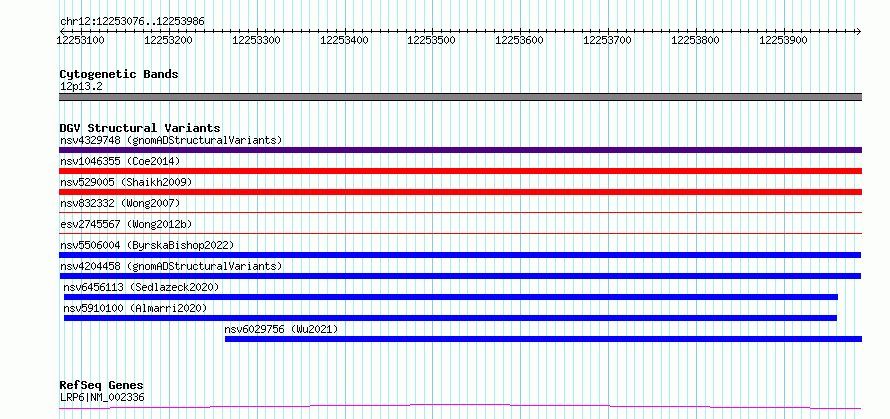This screenshot has height=419, width=890.
Task: Open nsv529005 (Shaikh2009) variant label
Action: (x=126, y=182)
